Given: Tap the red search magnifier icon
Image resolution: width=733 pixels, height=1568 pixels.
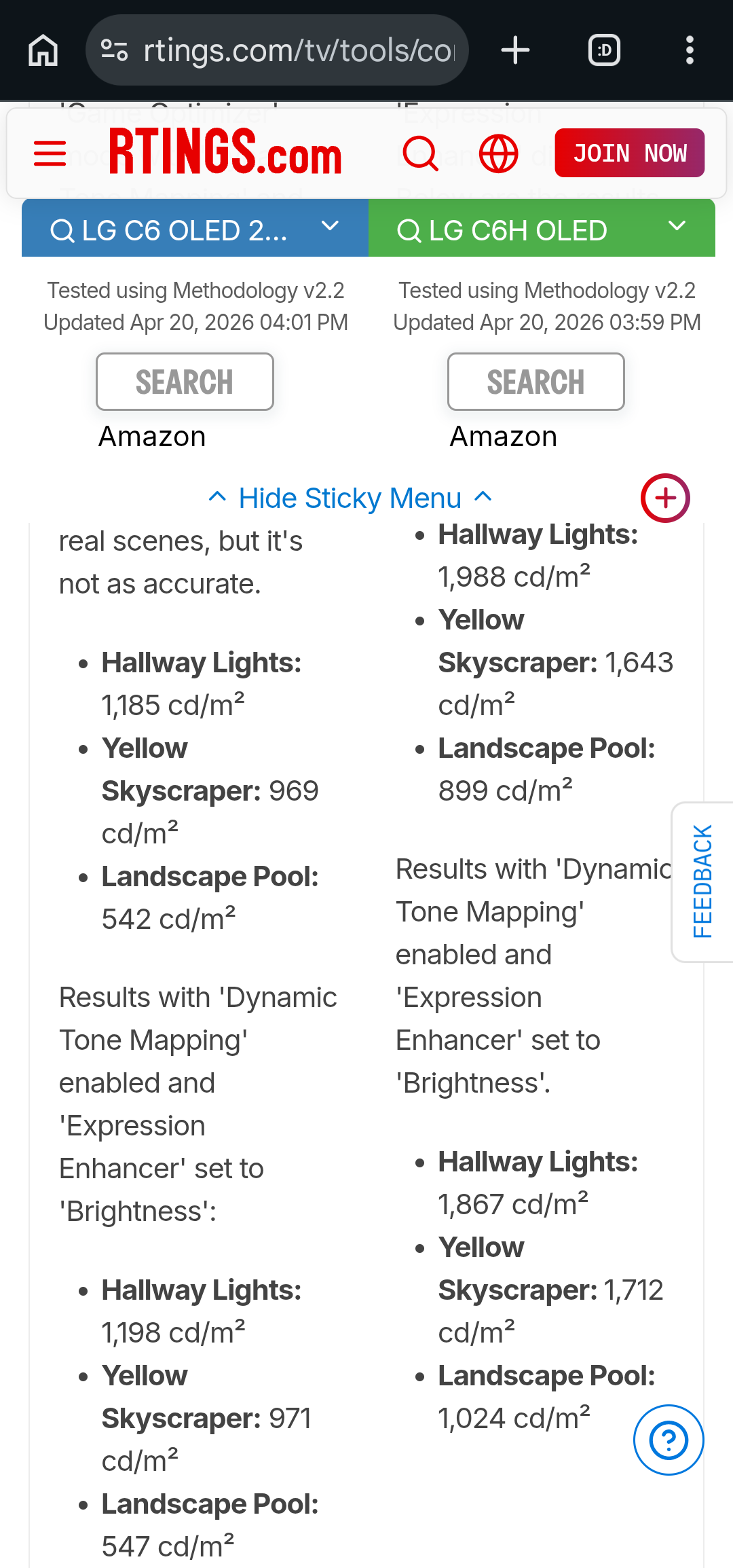Looking at the screenshot, I should point(421,153).
